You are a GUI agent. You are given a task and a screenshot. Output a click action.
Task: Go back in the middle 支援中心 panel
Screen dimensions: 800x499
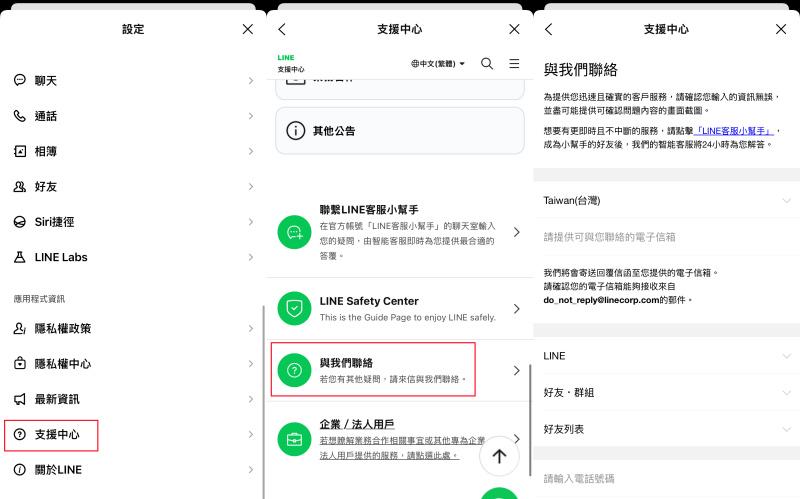(282, 29)
